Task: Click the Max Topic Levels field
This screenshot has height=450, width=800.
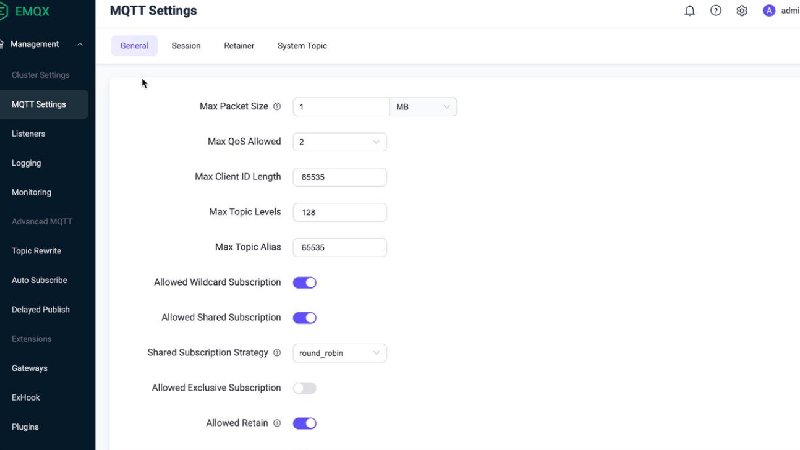Action: 339,212
